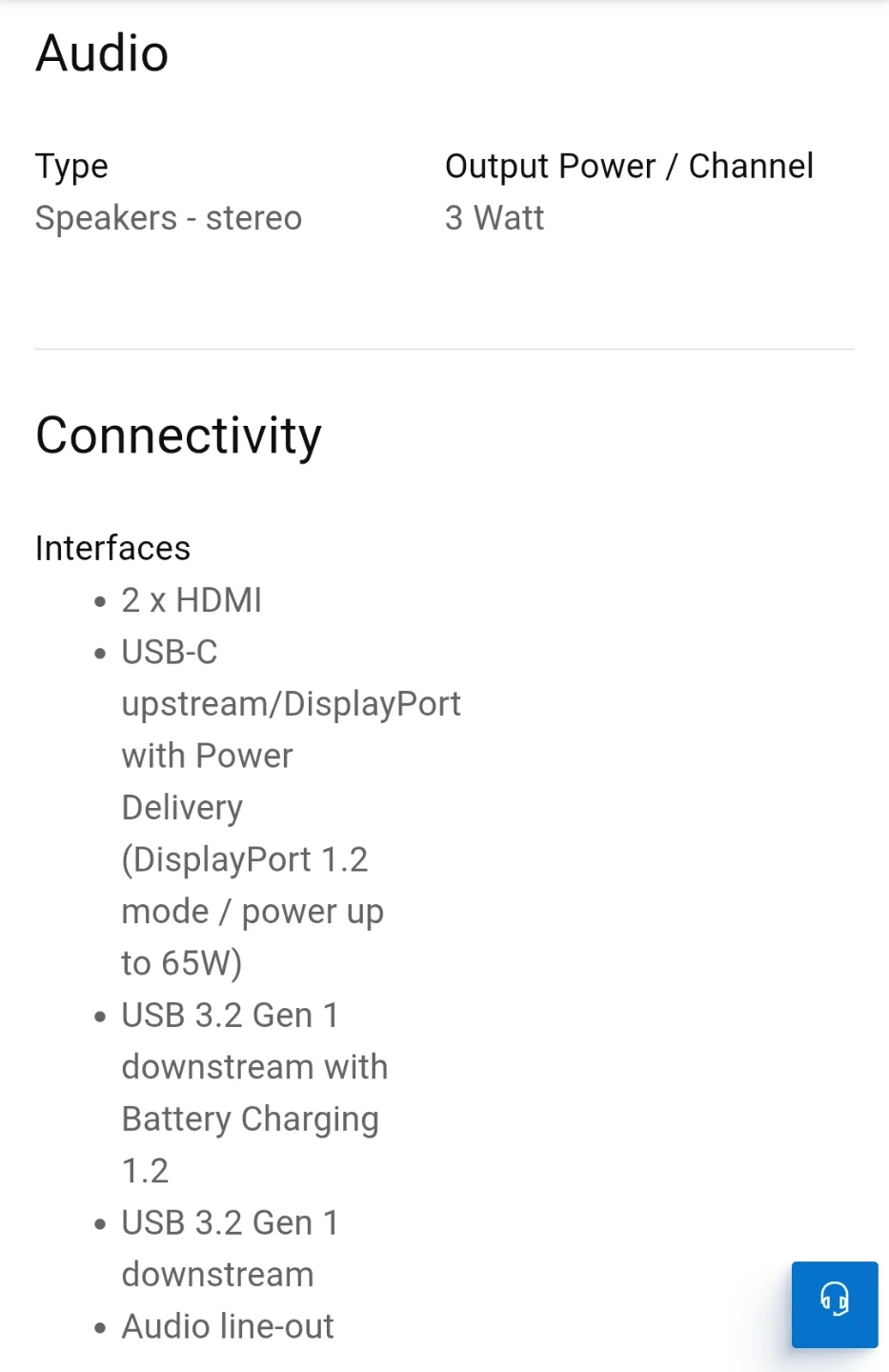
Task: Click the 'downstream with' text line
Action: (254, 1067)
